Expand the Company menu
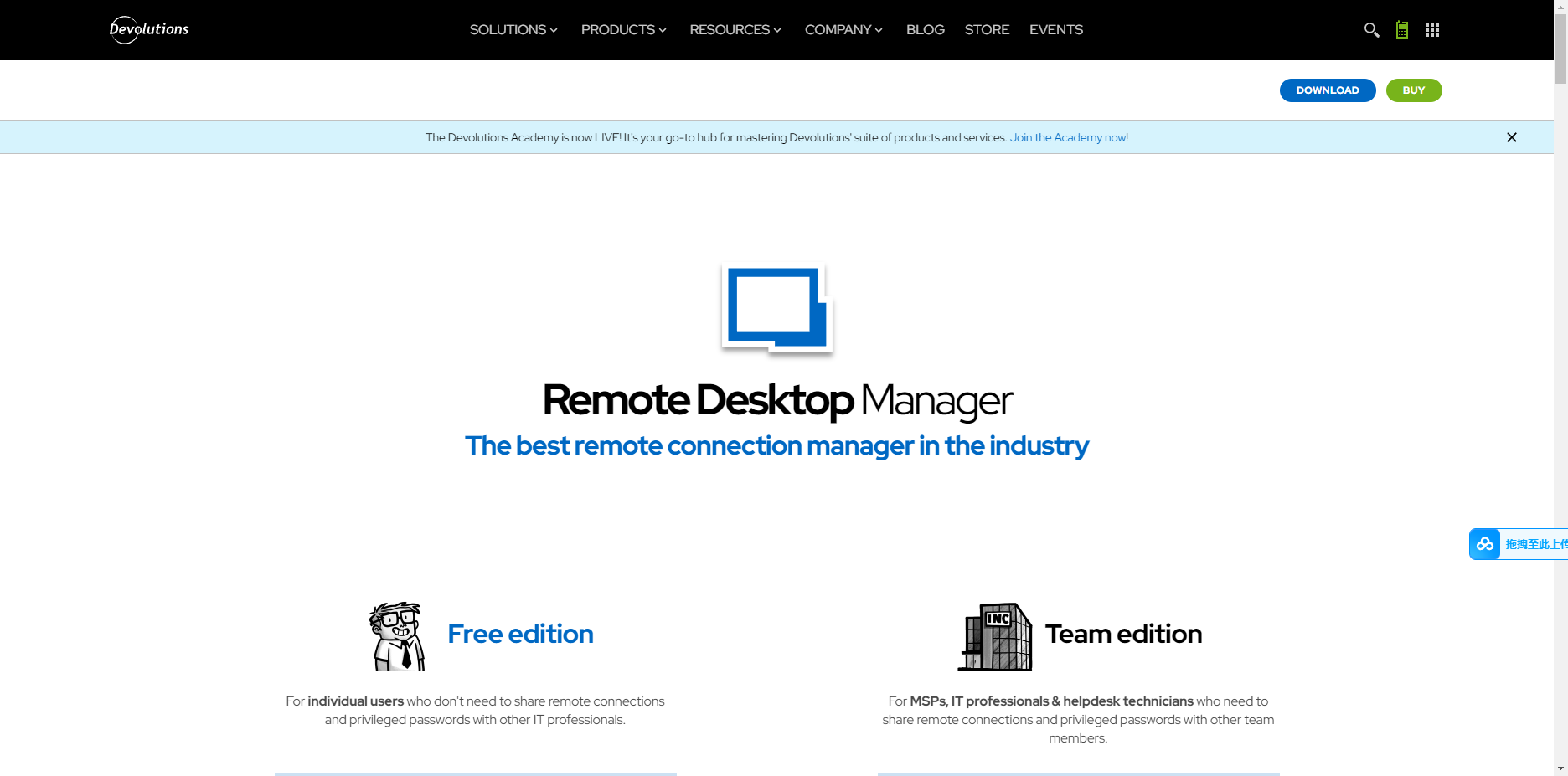Viewport: 1568px width, 776px height. 843,30
